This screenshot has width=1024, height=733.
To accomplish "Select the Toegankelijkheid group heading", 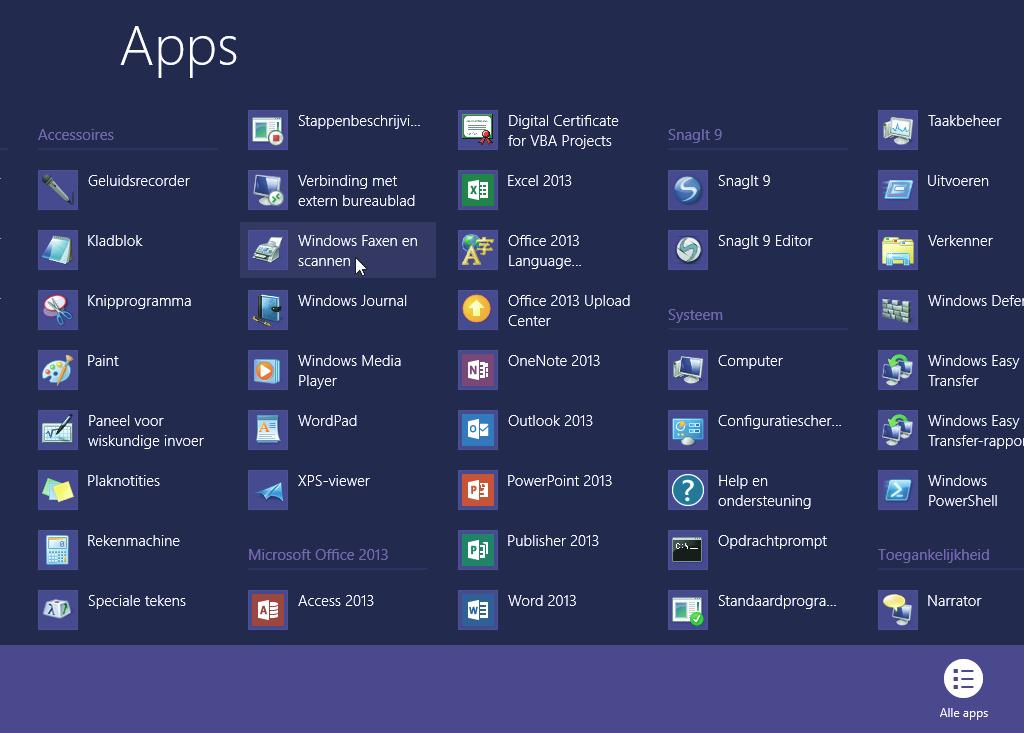I will coord(933,555).
